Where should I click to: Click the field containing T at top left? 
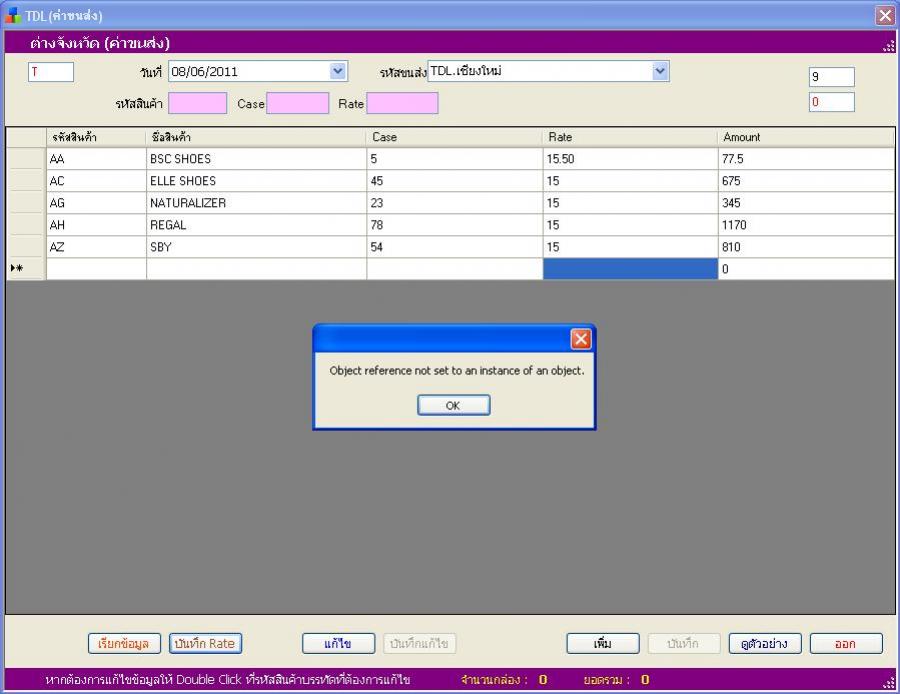pos(51,72)
